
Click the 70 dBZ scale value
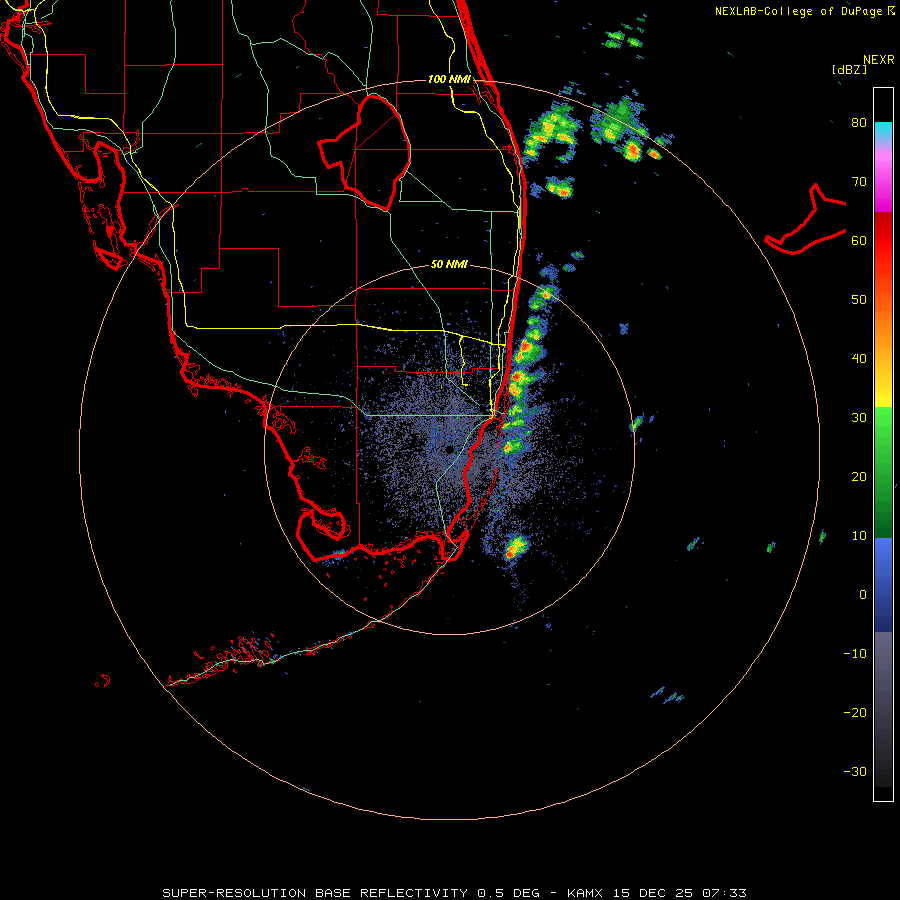[x=859, y=182]
